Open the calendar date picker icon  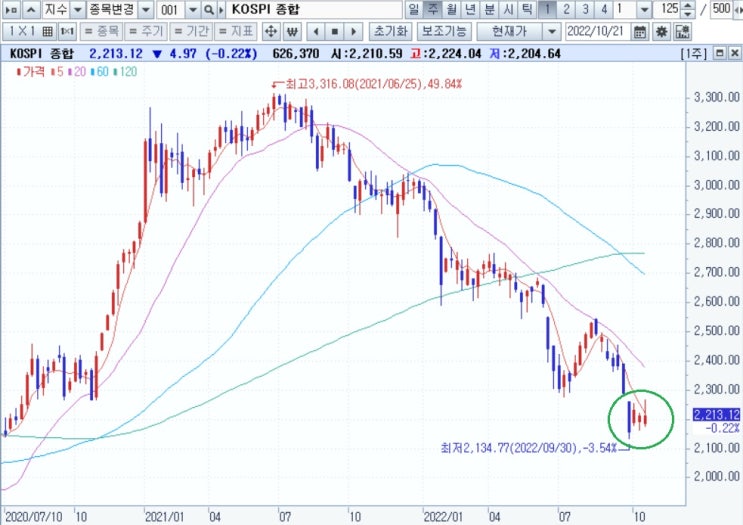pos(640,32)
